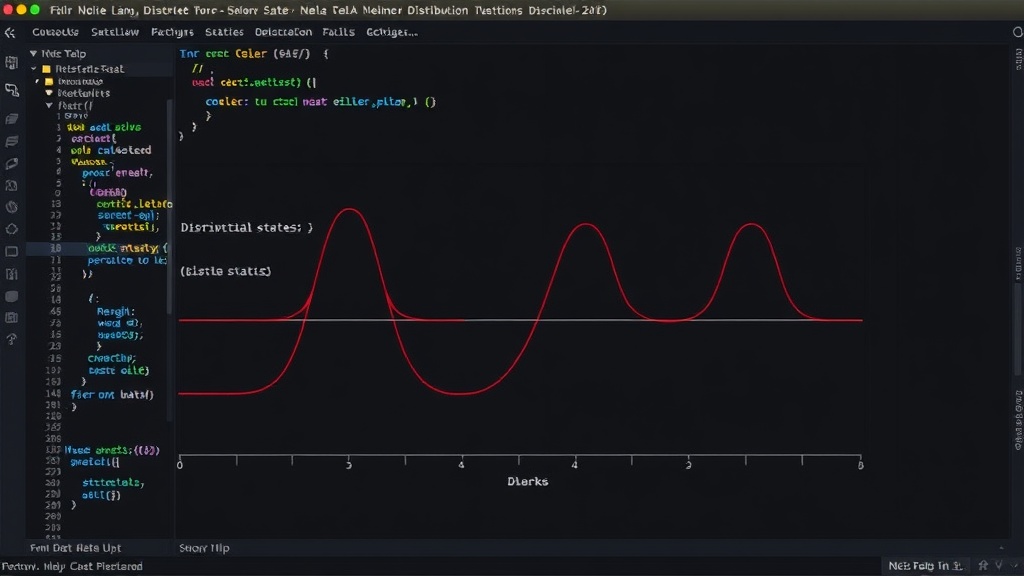
Task: Open the Falils menu
Action: click(x=339, y=32)
